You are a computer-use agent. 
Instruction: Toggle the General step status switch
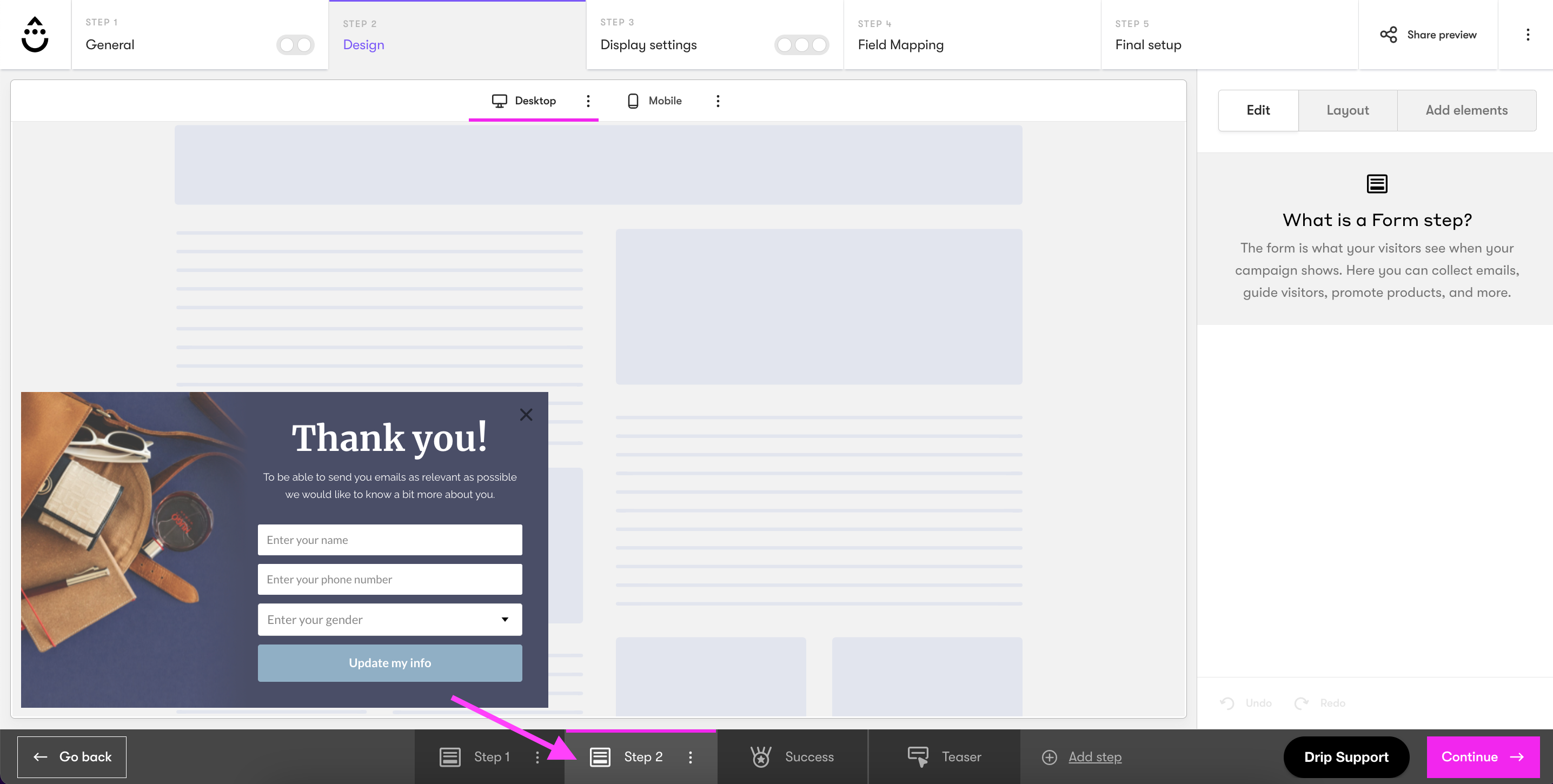click(x=295, y=44)
